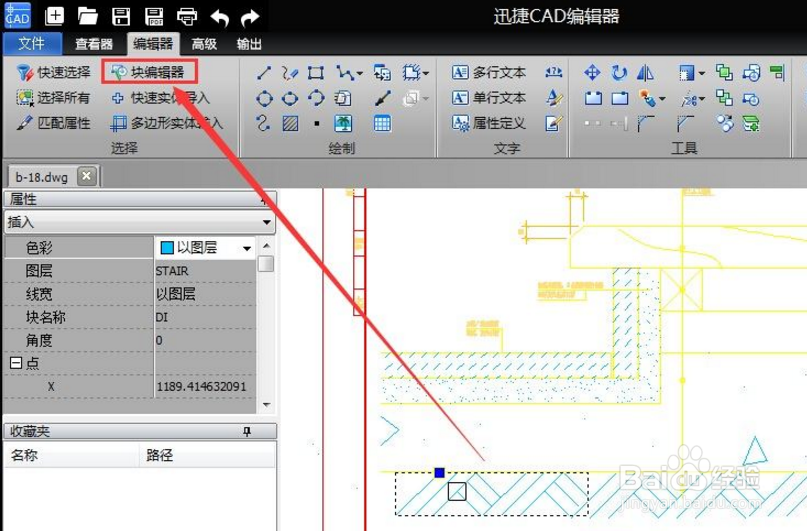Click the Bring to Front icon
Screen dimensions: 807x531
point(724,73)
